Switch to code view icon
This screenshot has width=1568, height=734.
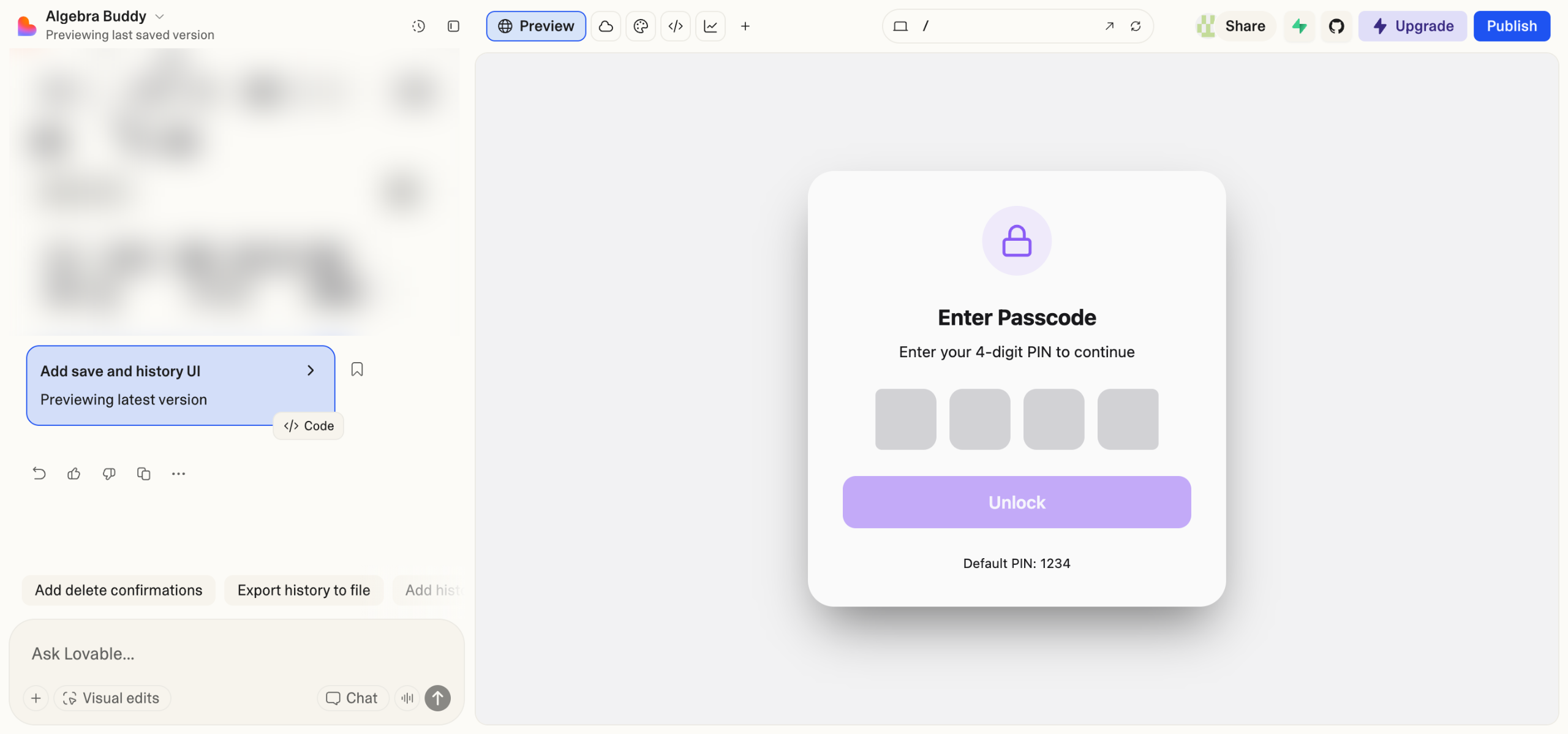[x=676, y=26]
